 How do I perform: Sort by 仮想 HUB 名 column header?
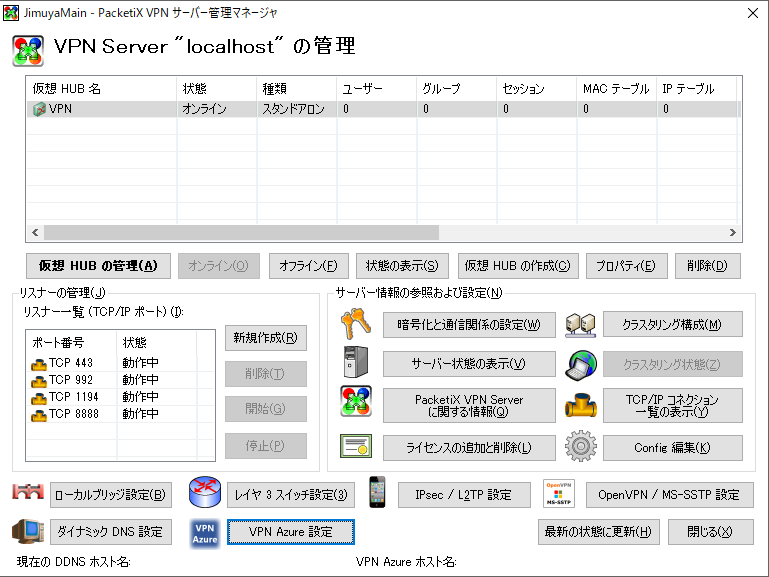tap(102, 89)
